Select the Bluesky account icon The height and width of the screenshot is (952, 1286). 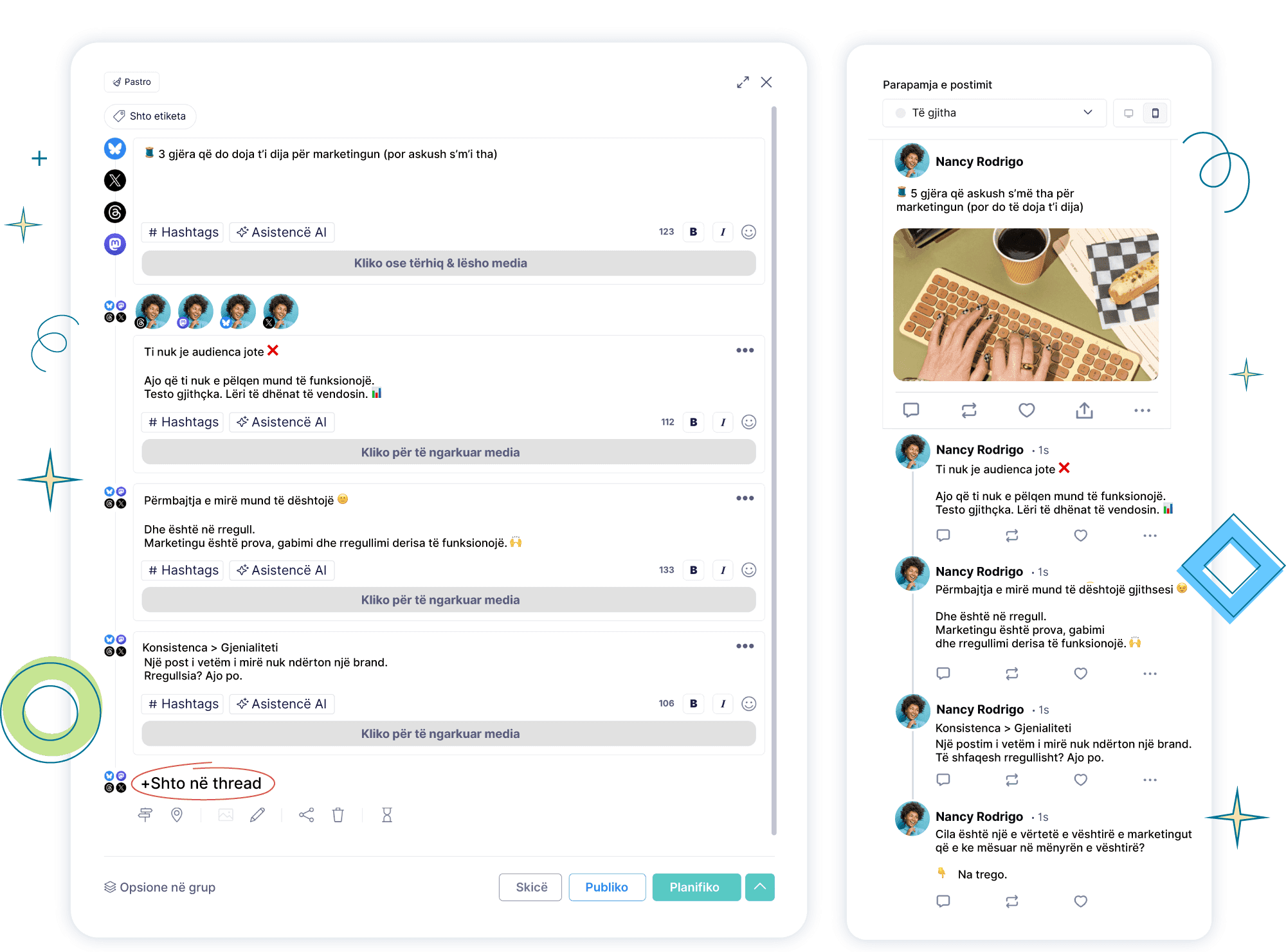[x=115, y=148]
